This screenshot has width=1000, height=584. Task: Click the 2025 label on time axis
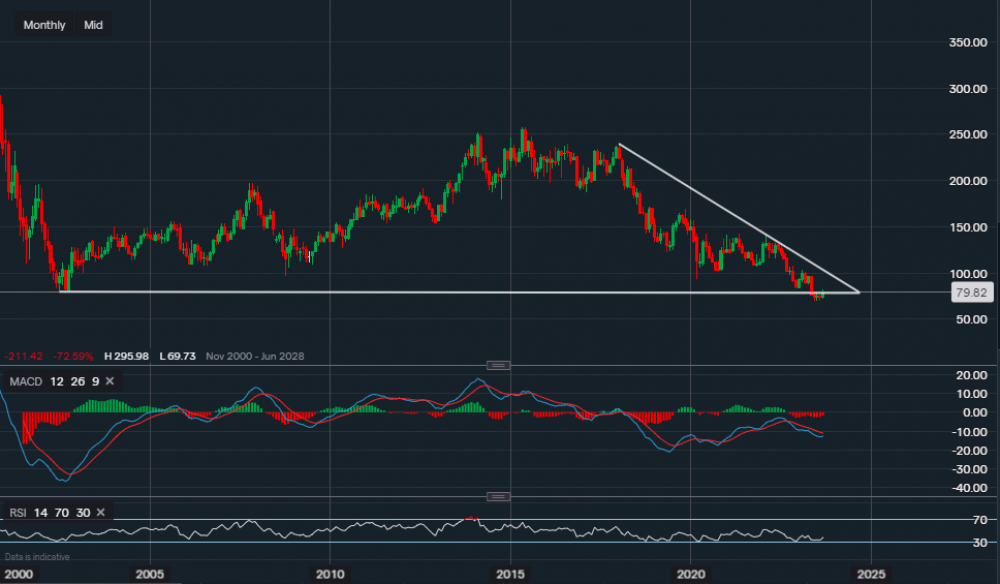(x=870, y=574)
